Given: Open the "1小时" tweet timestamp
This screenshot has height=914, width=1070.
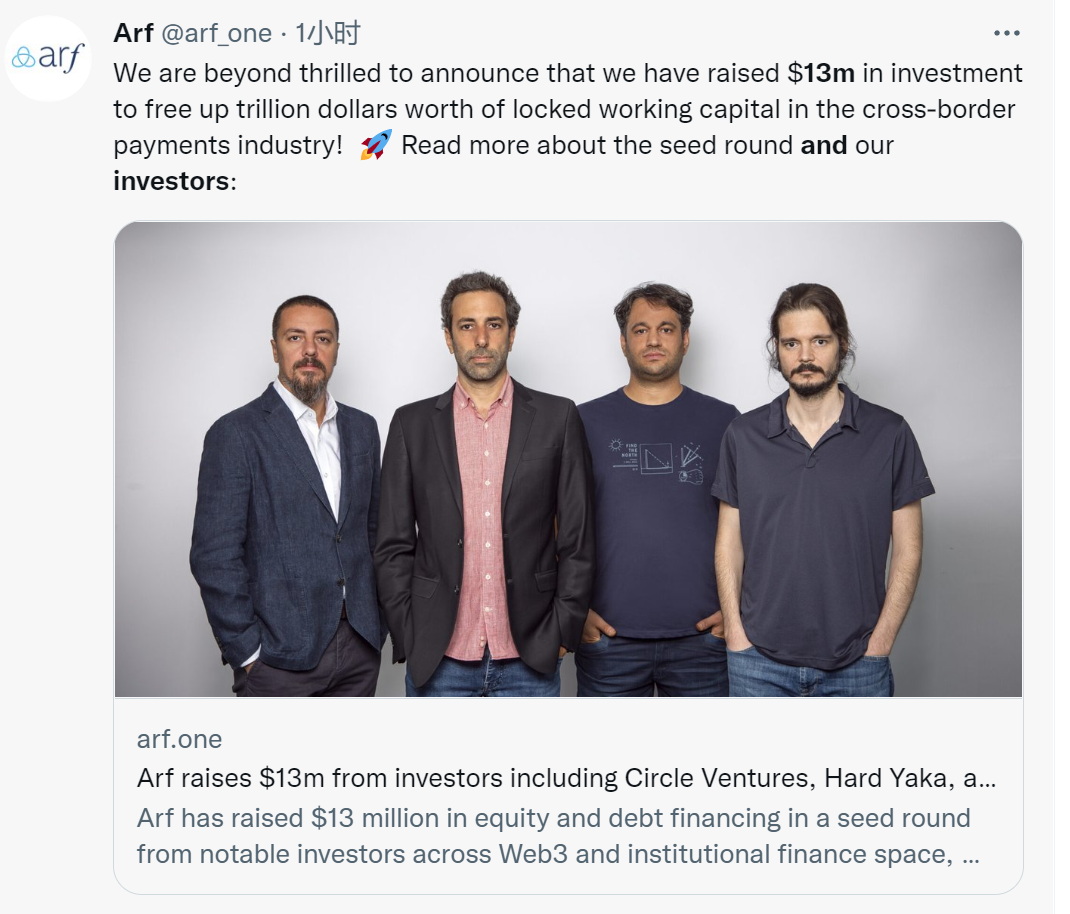Looking at the screenshot, I should [x=327, y=33].
